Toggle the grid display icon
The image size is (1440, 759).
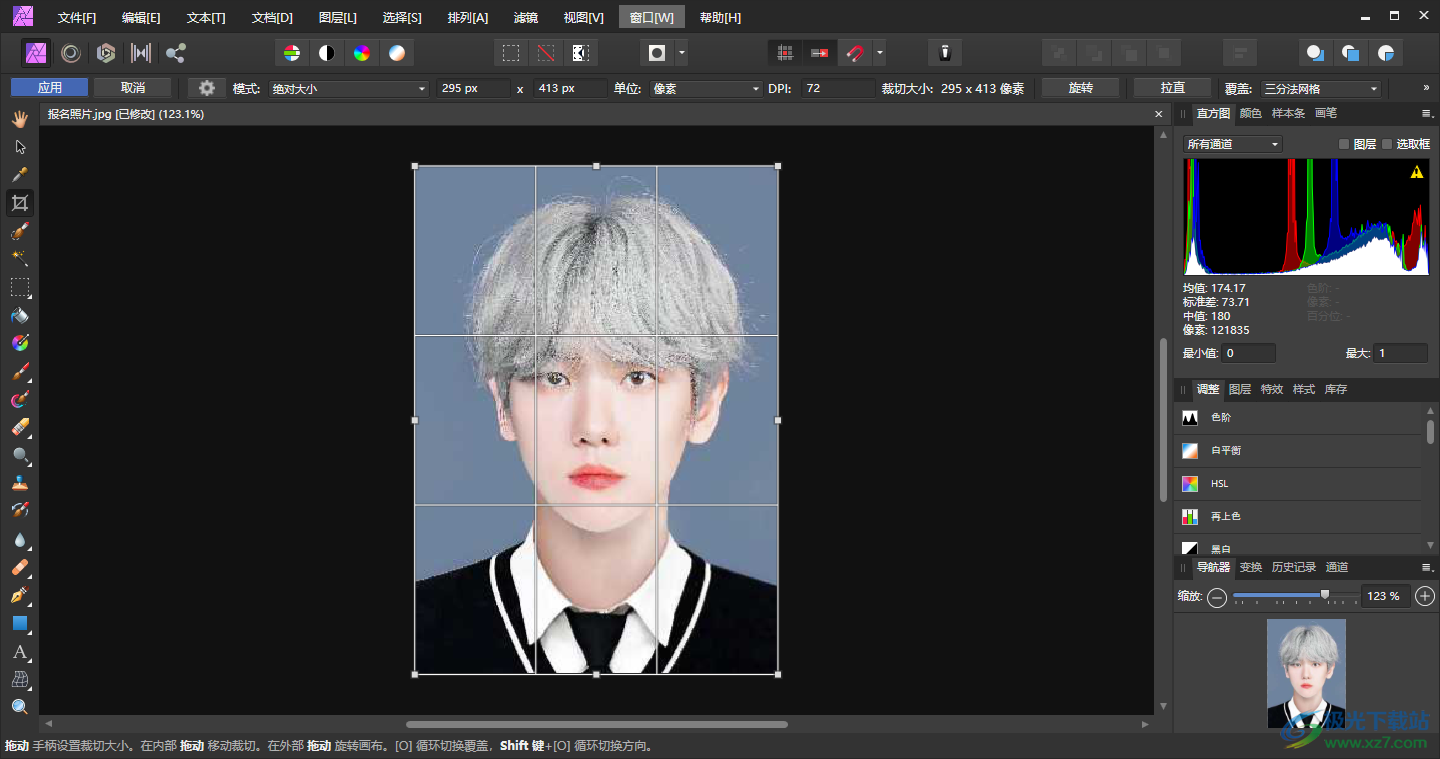tap(785, 53)
